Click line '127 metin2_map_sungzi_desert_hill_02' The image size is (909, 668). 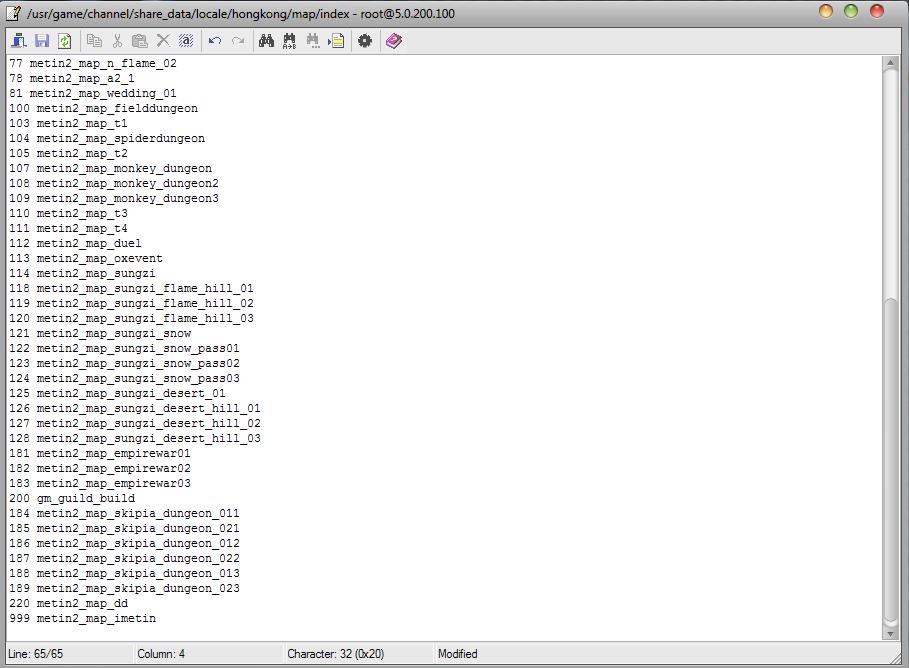tap(134, 424)
